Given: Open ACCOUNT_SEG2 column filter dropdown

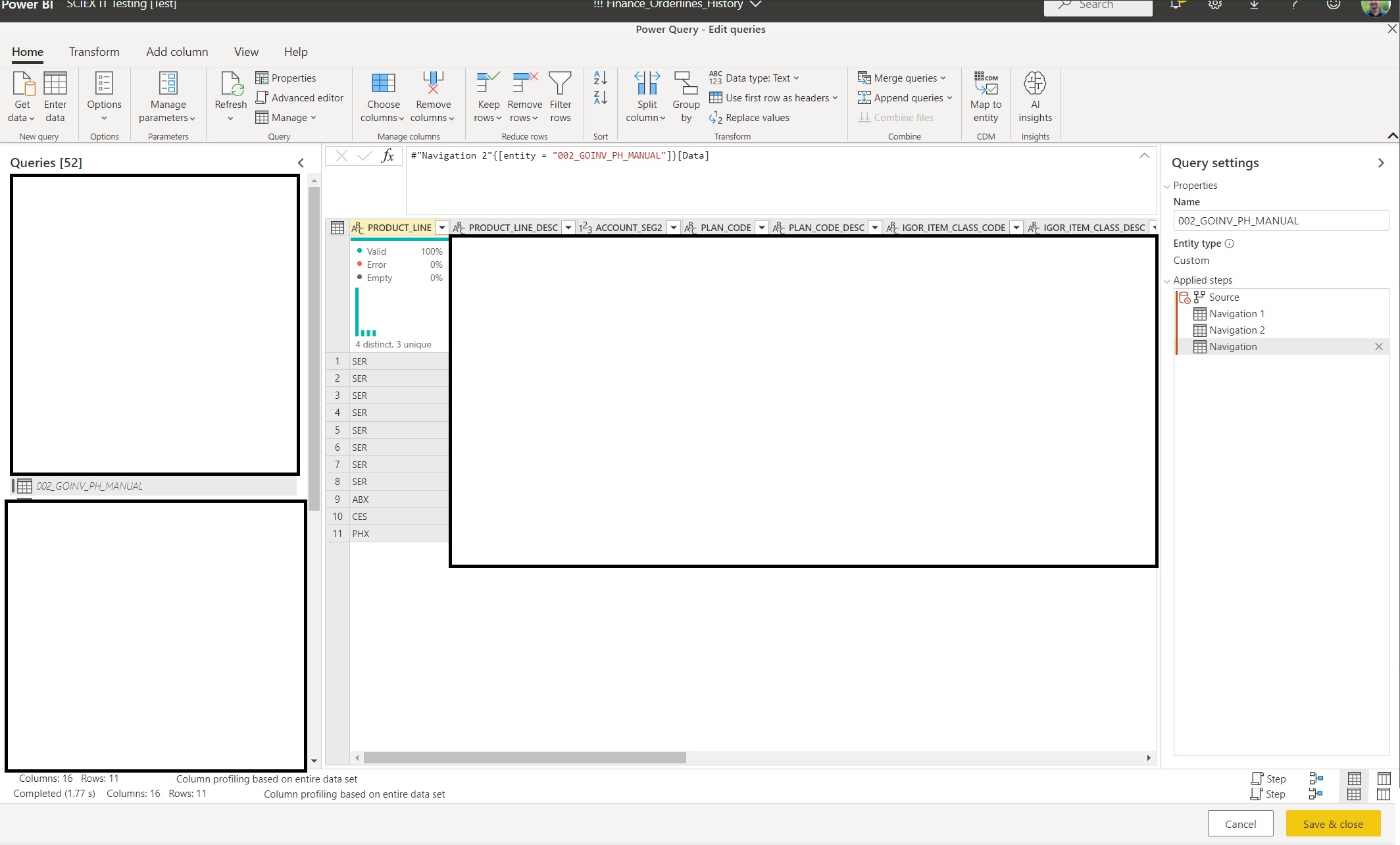Looking at the screenshot, I should [x=674, y=228].
